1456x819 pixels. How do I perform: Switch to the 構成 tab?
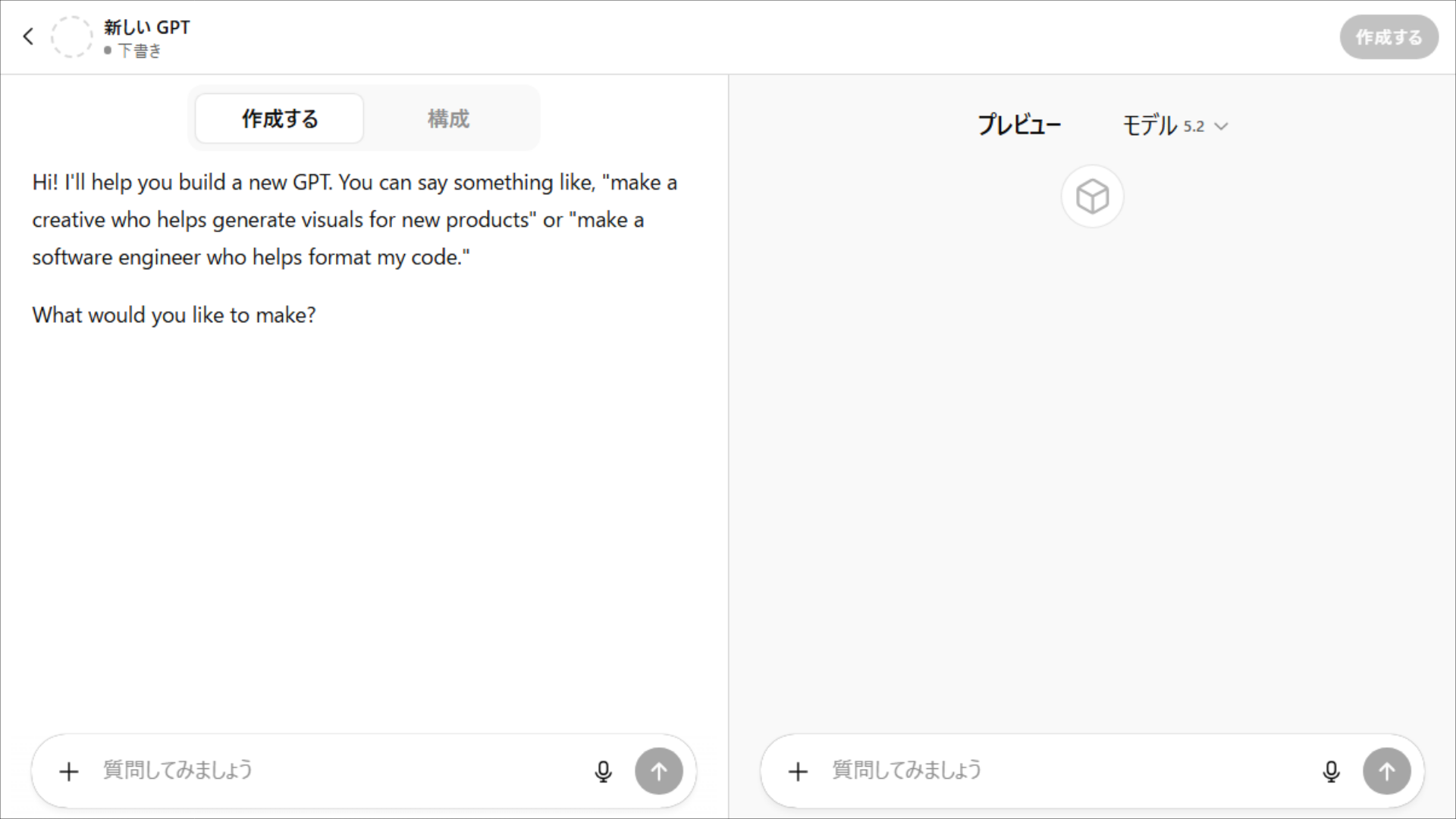tap(447, 118)
